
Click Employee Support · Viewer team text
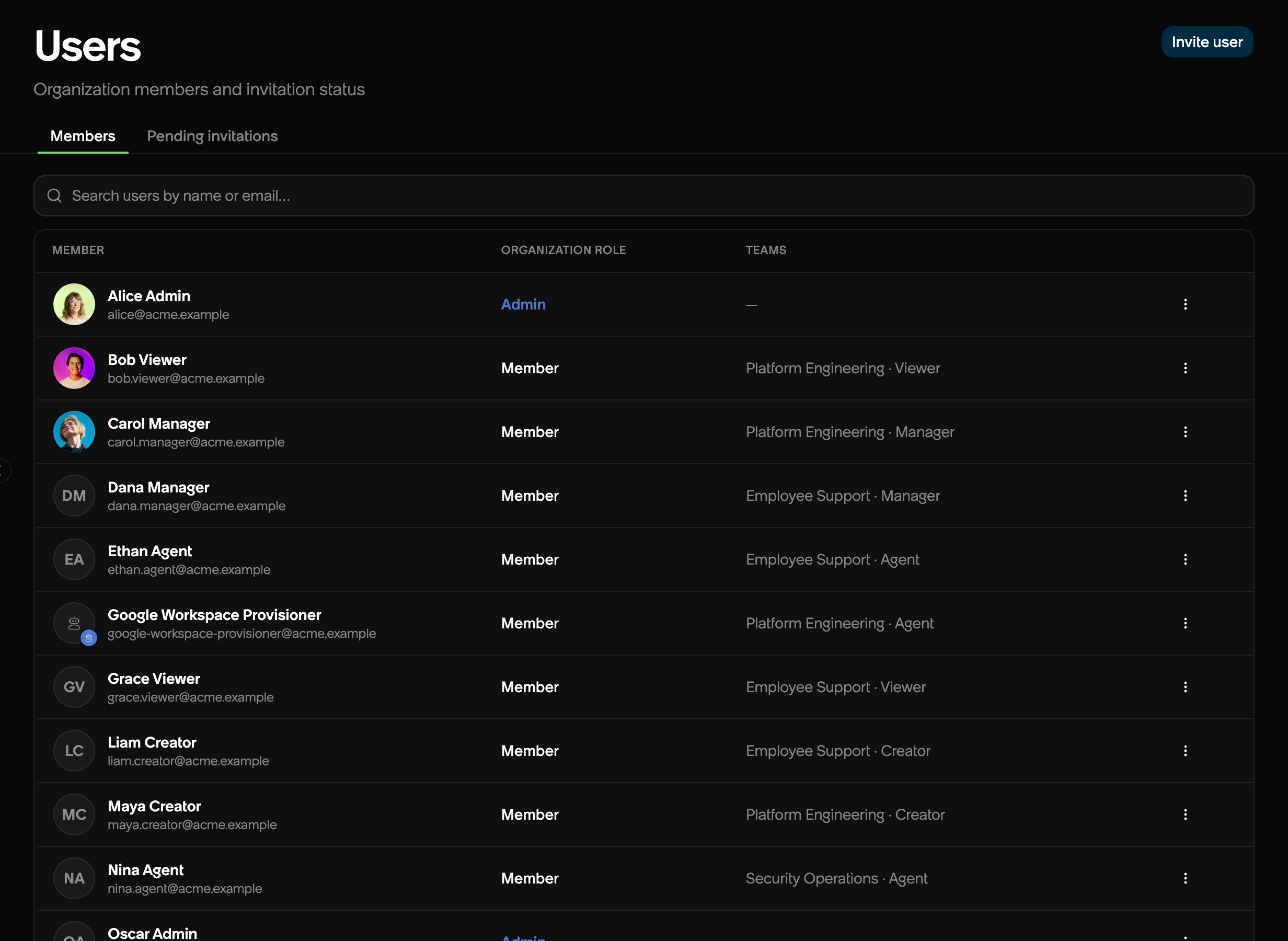pyautogui.click(x=836, y=687)
